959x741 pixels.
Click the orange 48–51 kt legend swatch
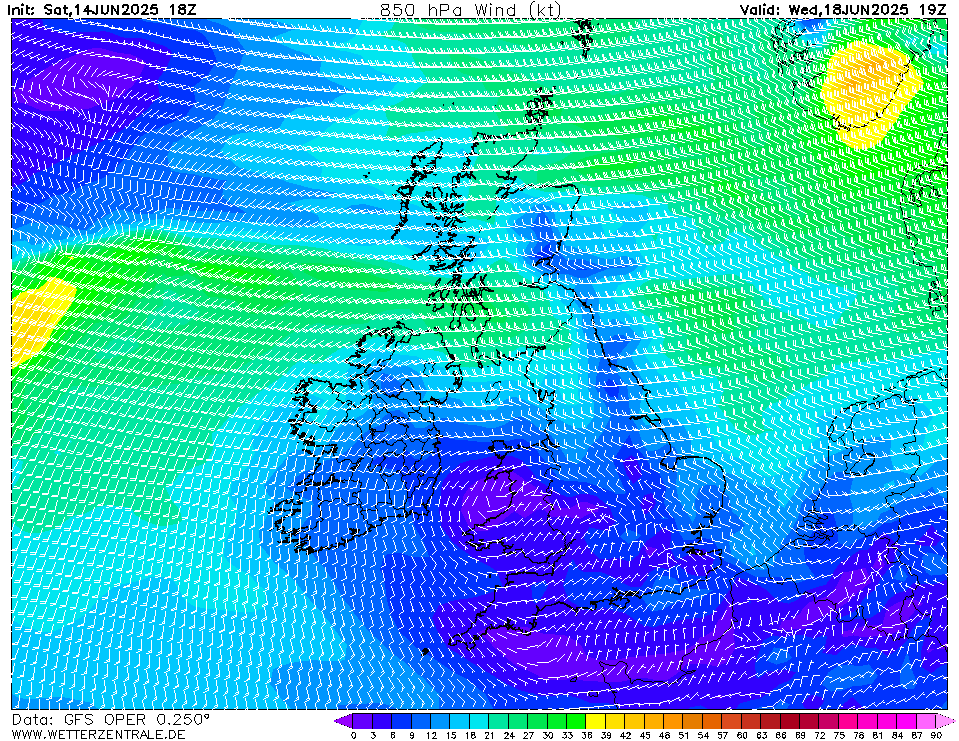pos(673,721)
